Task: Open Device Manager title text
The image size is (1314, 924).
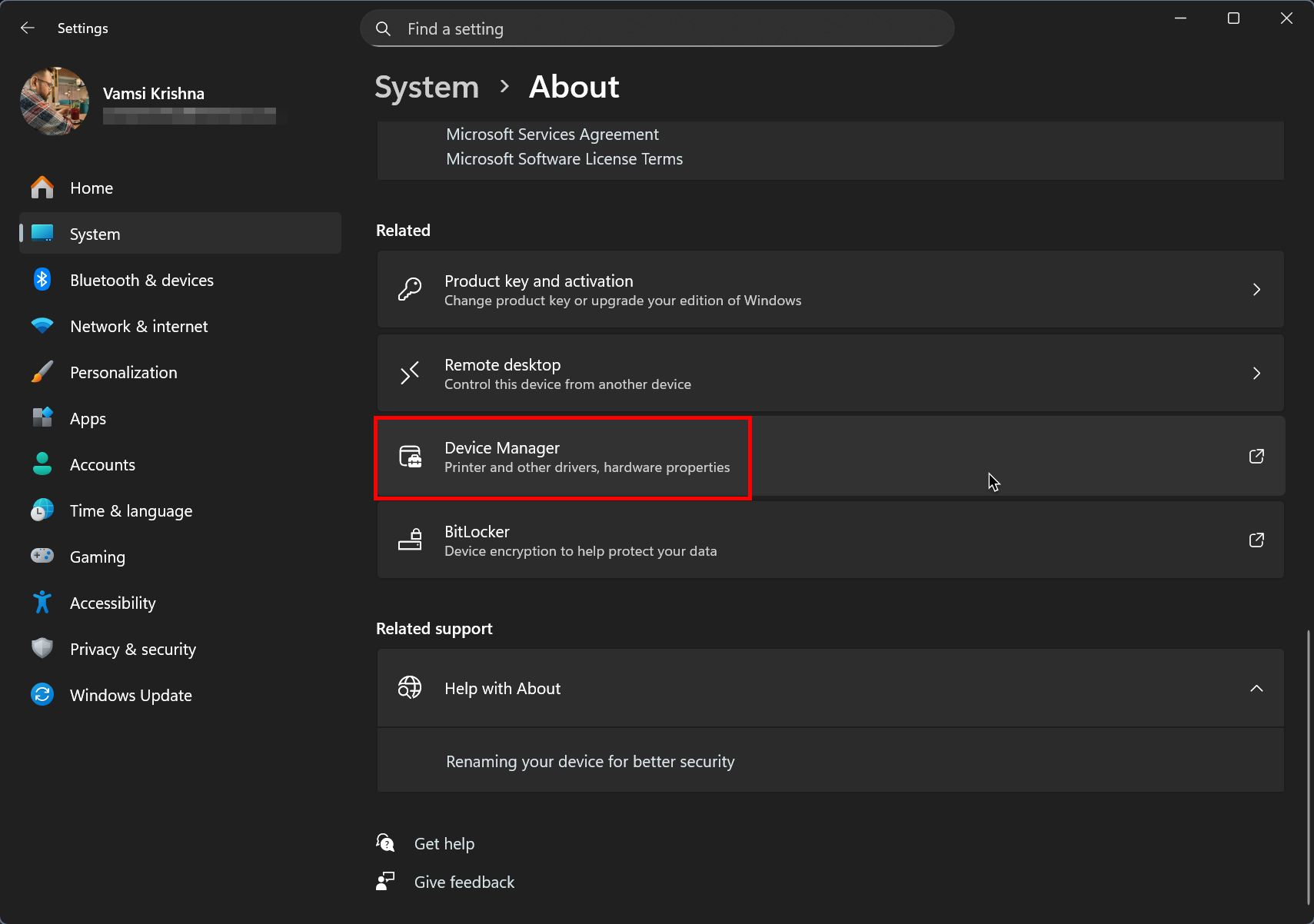Action: (501, 448)
